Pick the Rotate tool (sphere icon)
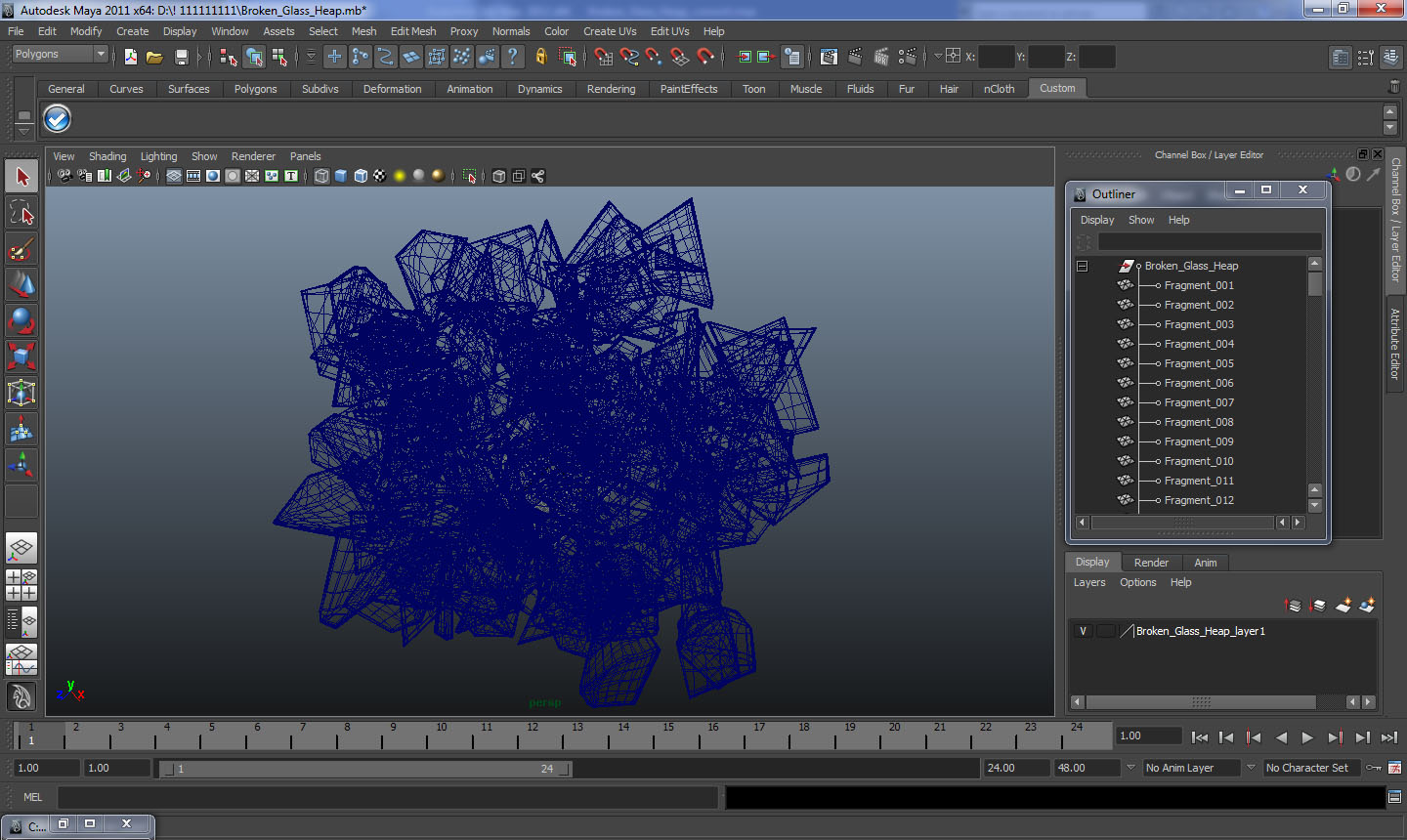Screen dimensions: 1407x840 (21, 321)
